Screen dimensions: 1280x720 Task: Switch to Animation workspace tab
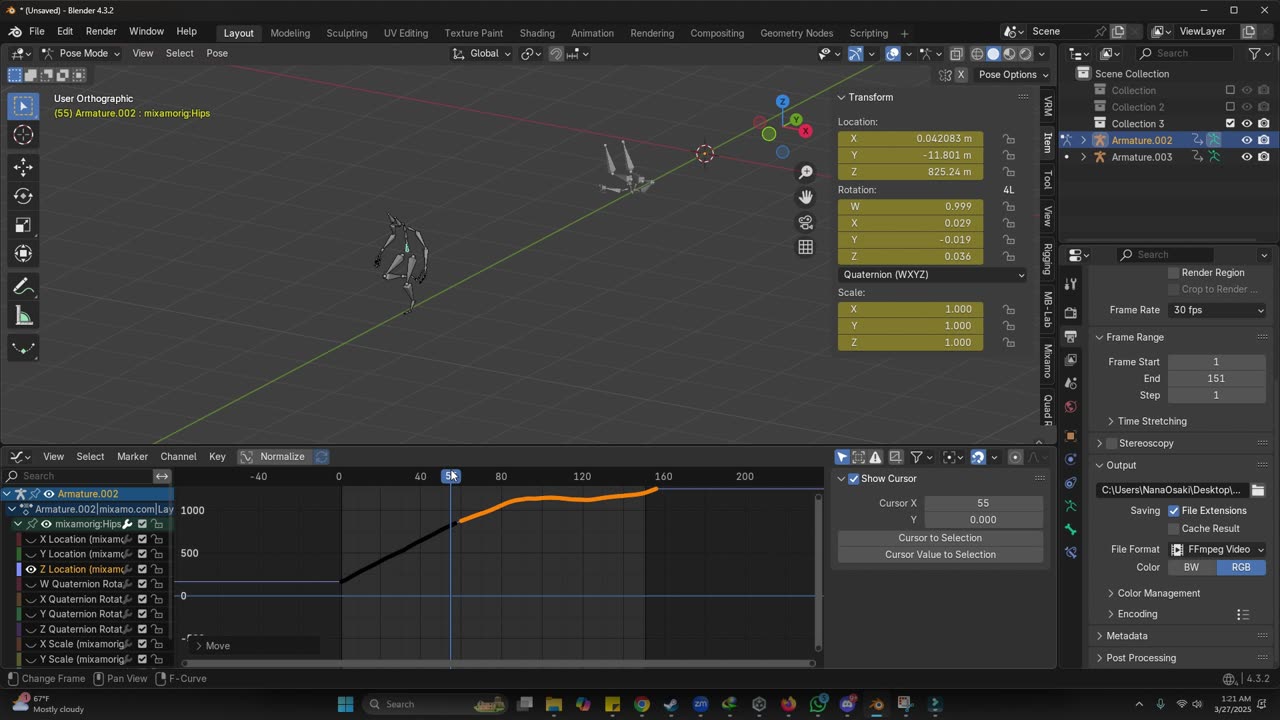(x=592, y=33)
